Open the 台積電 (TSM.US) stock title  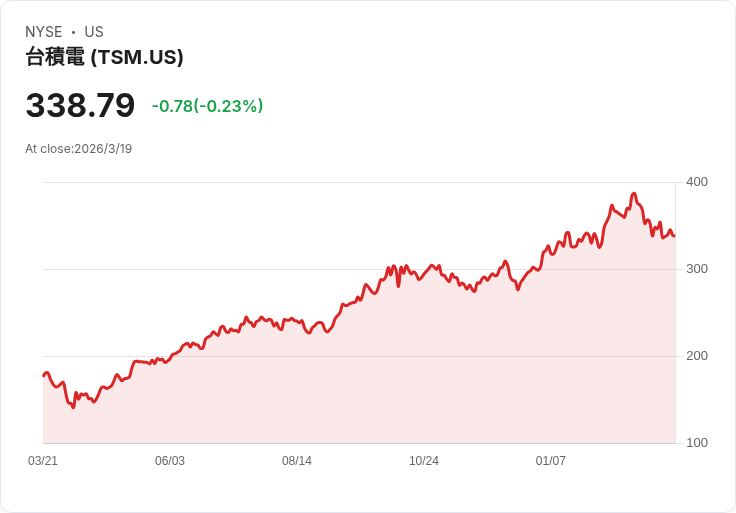click(104, 58)
